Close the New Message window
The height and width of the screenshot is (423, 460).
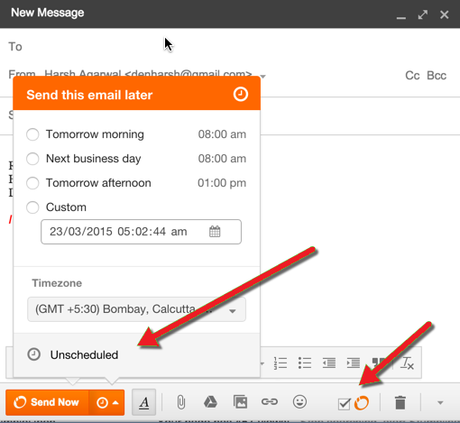[x=444, y=15]
